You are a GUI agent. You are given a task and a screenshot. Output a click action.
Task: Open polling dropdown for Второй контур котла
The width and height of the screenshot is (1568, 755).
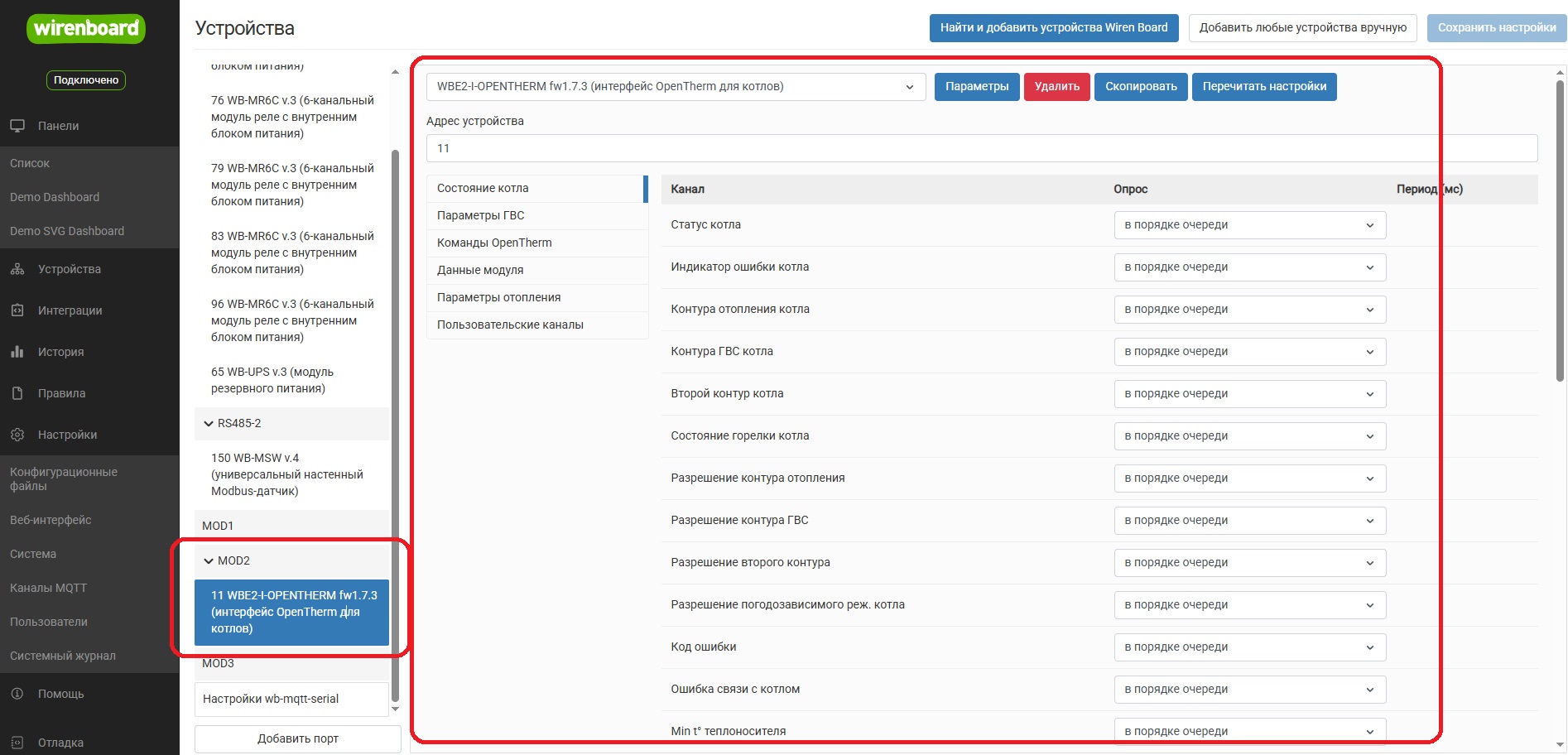(x=1250, y=394)
